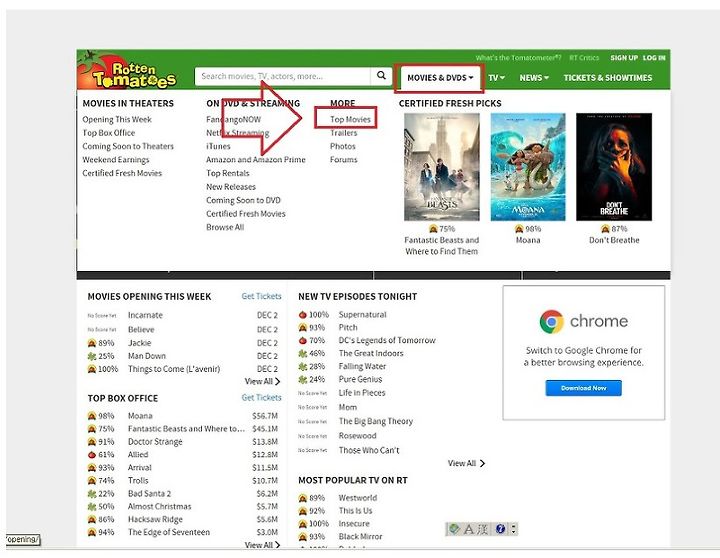Open Falling Water TV episode
This screenshot has width=720, height=558.
(362, 366)
